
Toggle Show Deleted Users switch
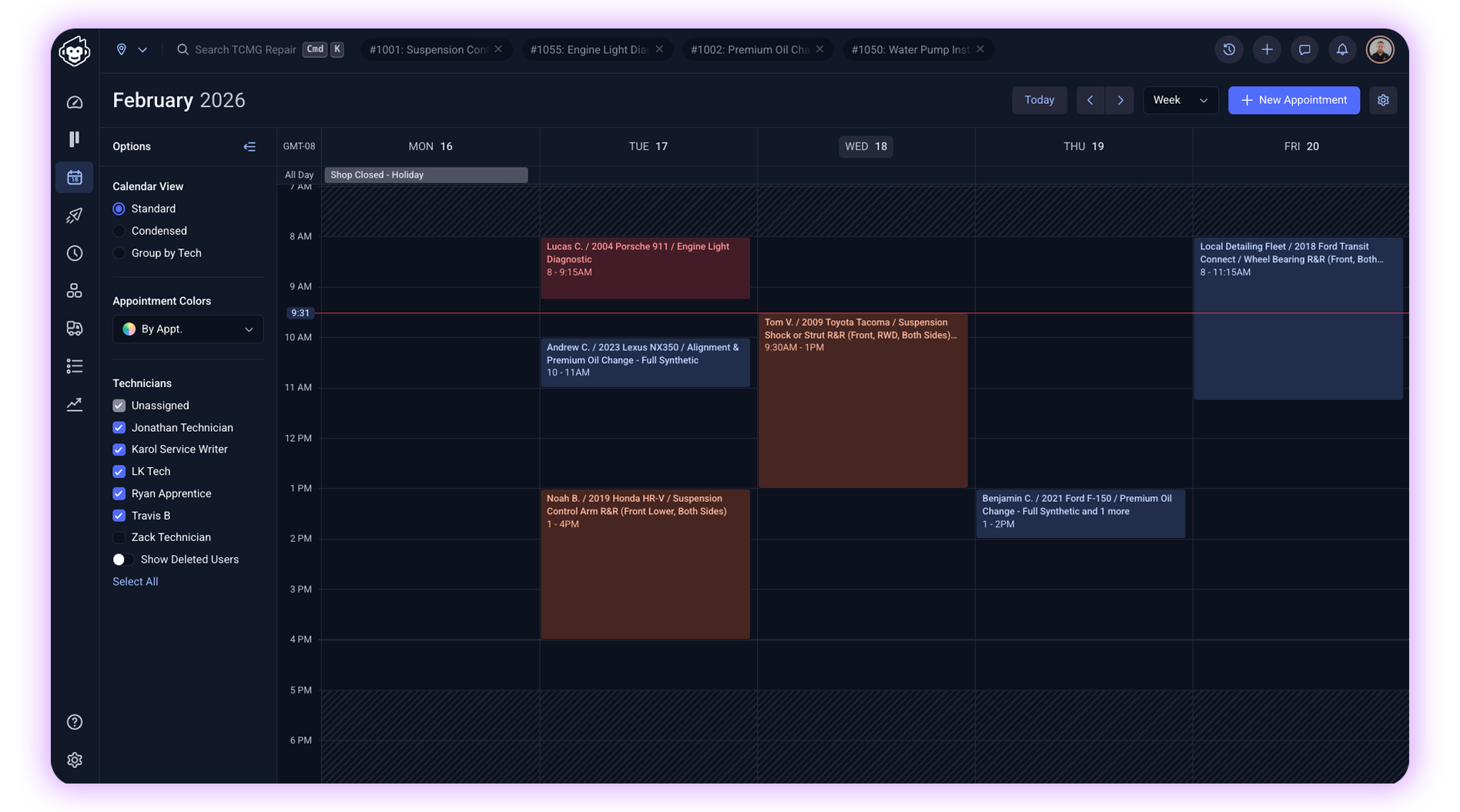click(x=123, y=560)
